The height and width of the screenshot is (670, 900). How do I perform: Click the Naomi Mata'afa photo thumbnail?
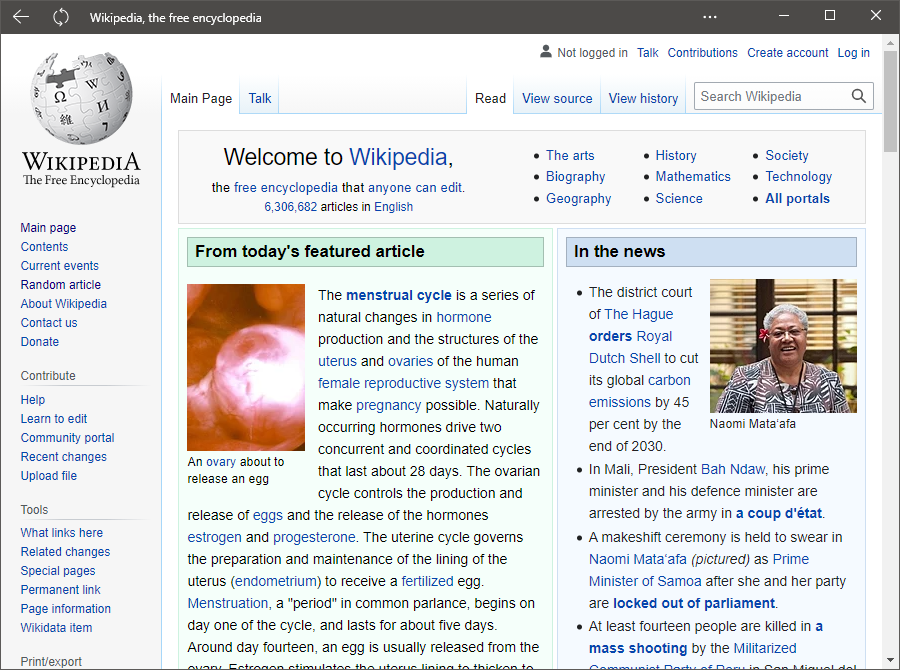pyautogui.click(x=783, y=345)
